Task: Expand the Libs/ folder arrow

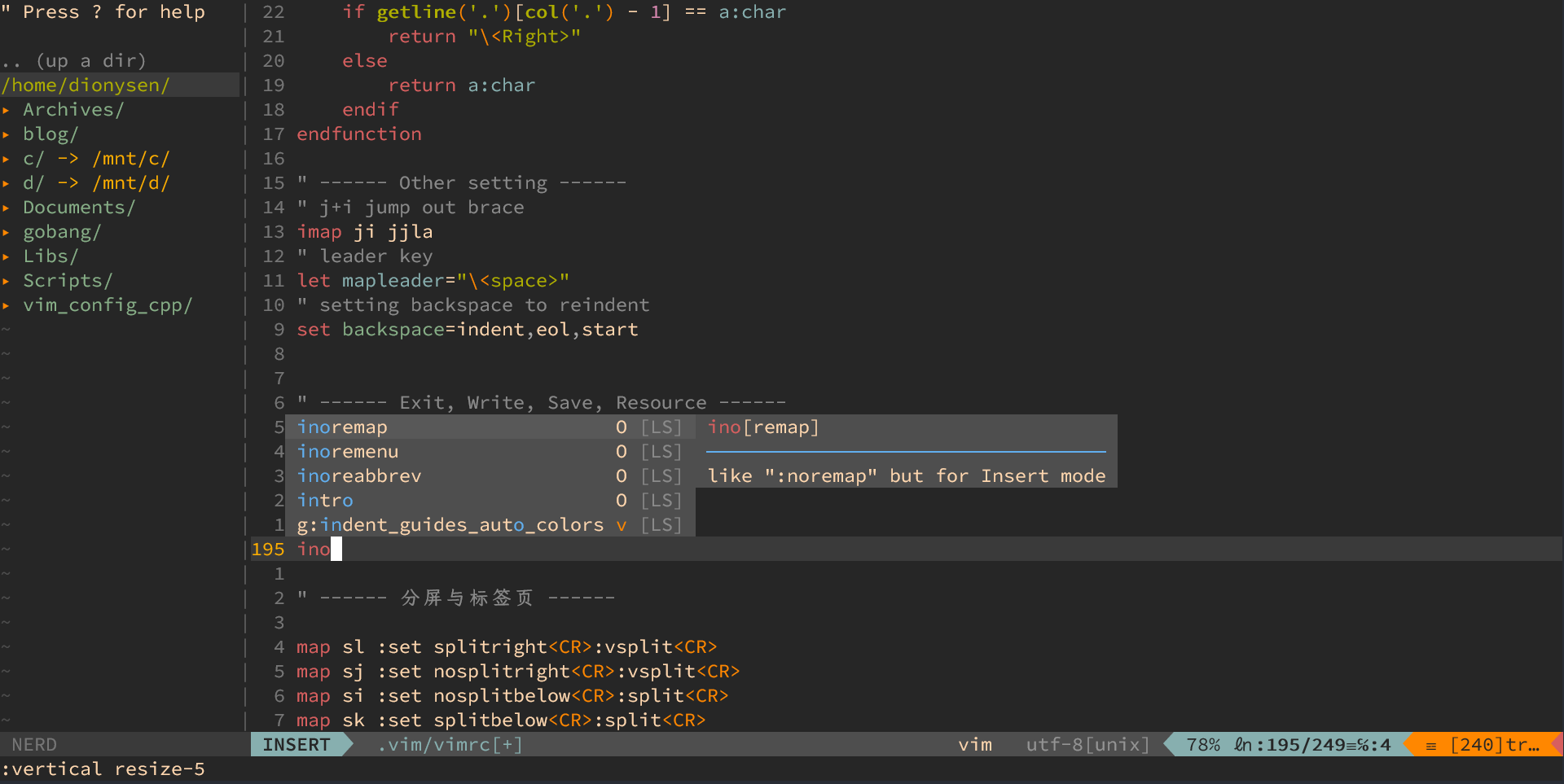Action: (x=6, y=256)
